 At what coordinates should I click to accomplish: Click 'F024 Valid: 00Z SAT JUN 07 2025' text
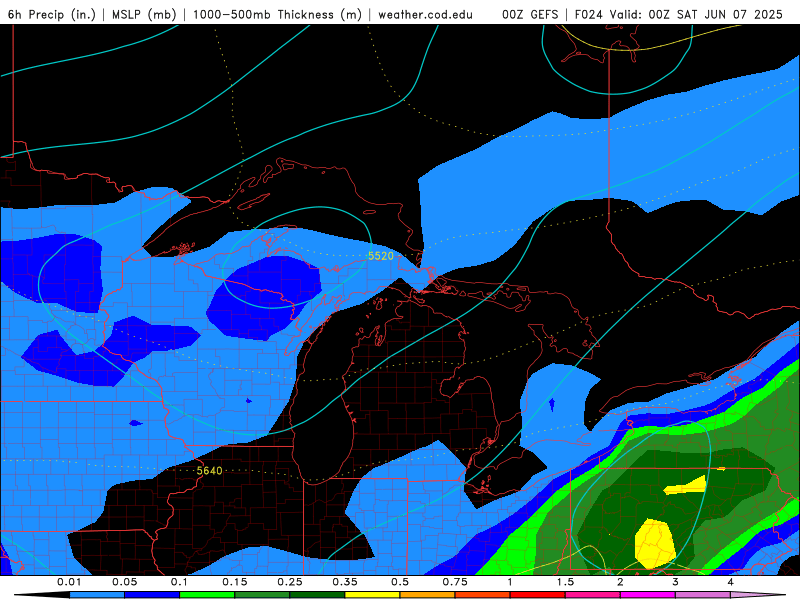tap(679, 14)
